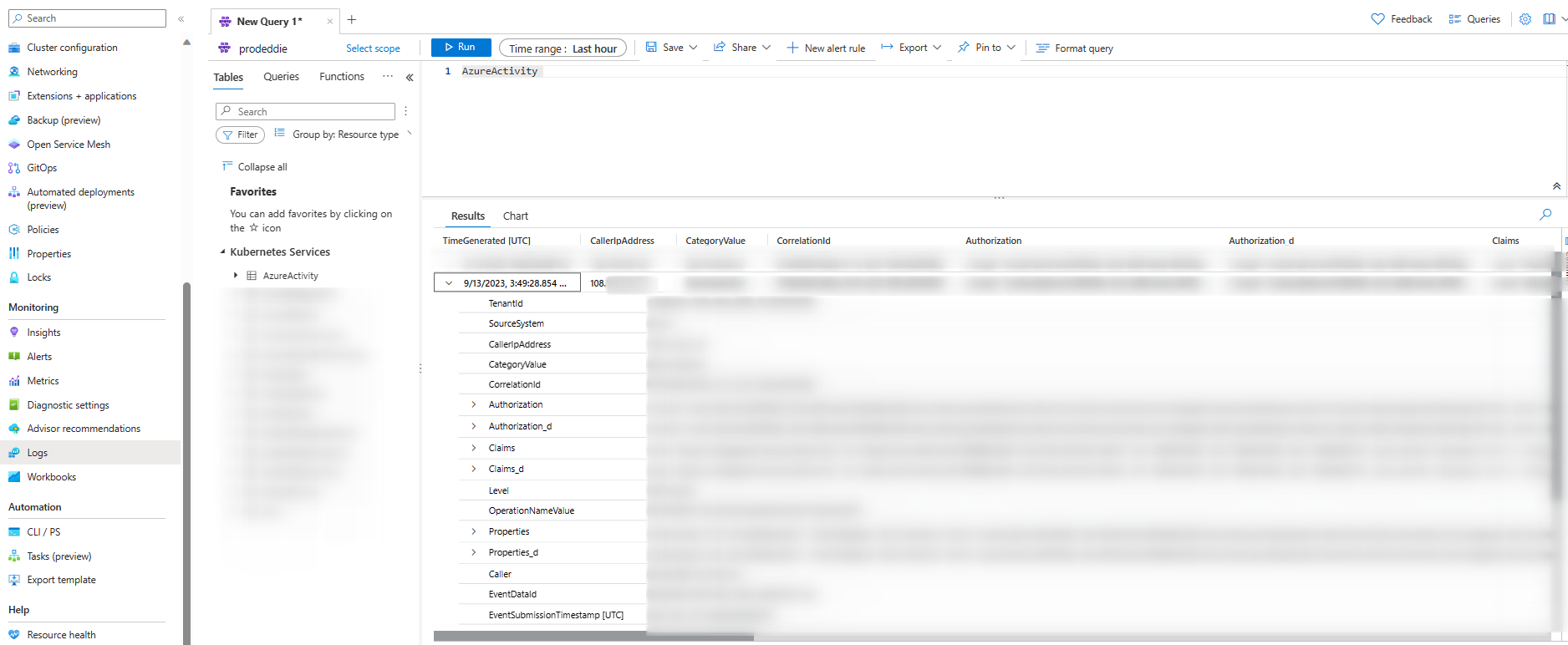Open Networking in the left menu
The width and height of the screenshot is (1568, 645).
52,73
